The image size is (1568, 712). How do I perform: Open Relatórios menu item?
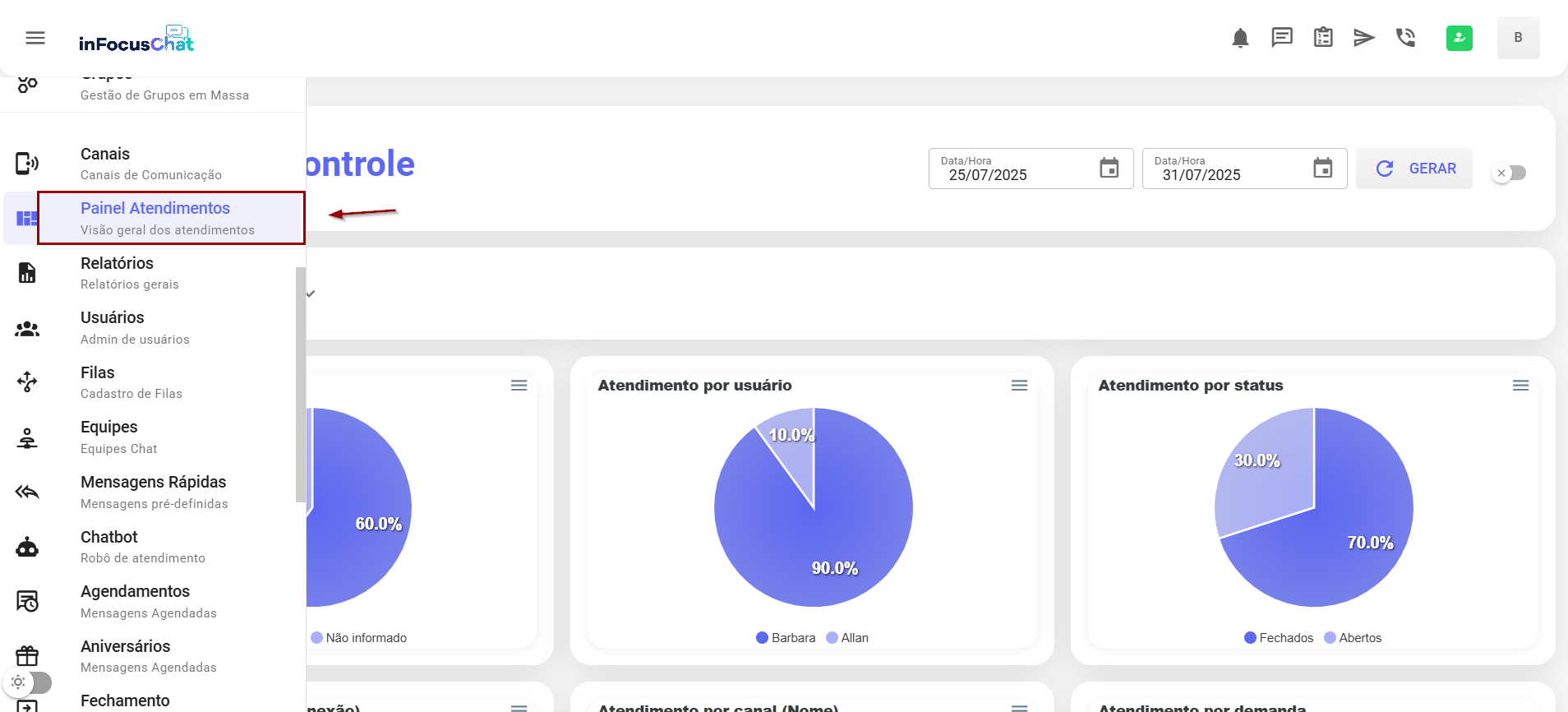(x=118, y=272)
